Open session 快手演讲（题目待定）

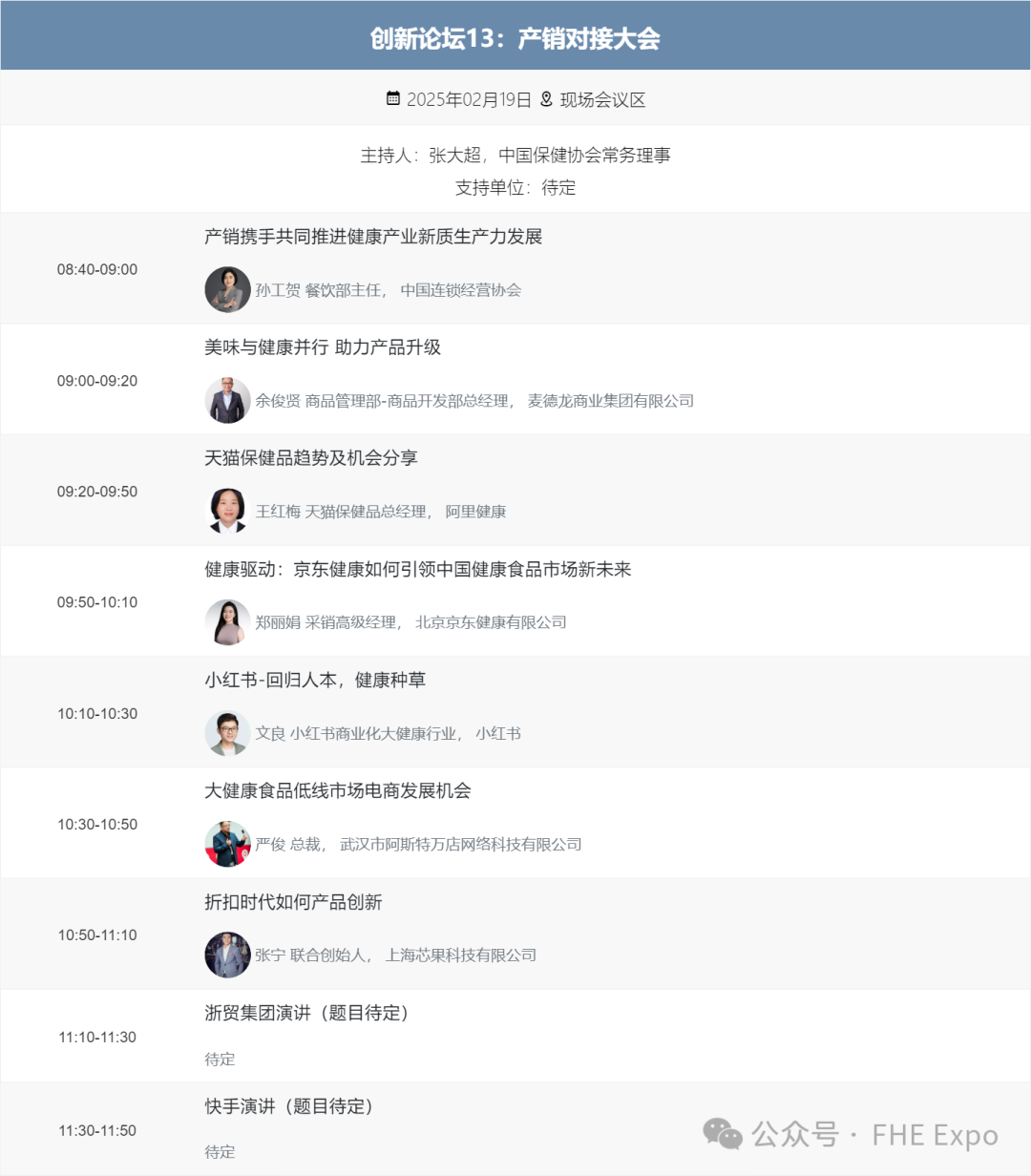(291, 1106)
